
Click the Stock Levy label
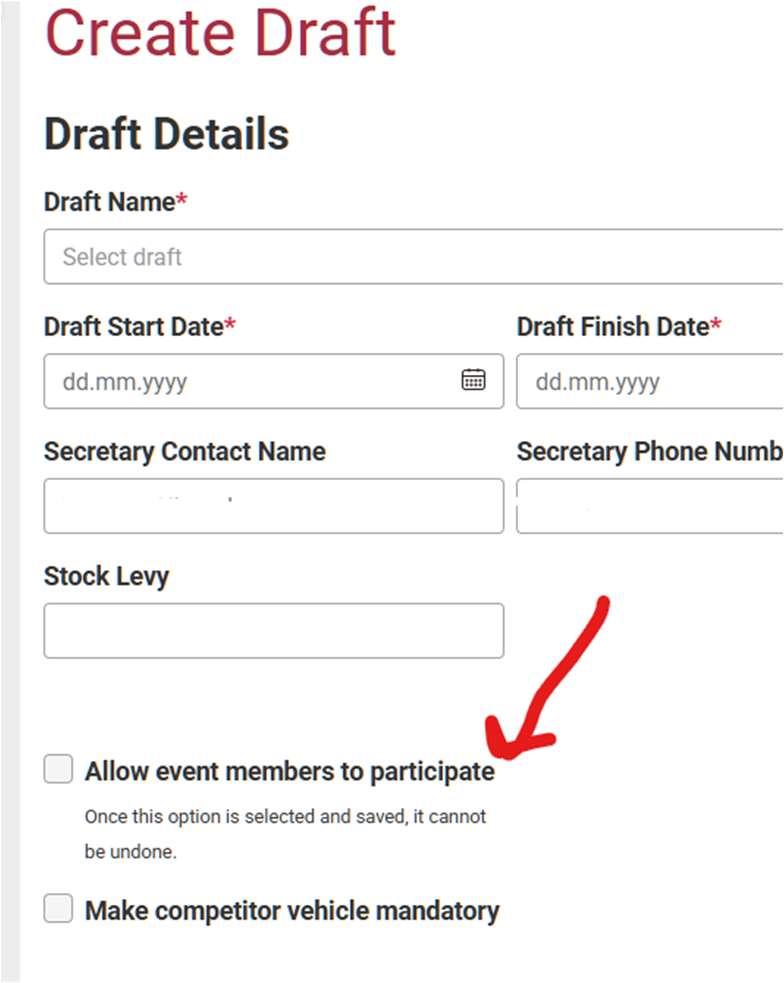[106, 577]
